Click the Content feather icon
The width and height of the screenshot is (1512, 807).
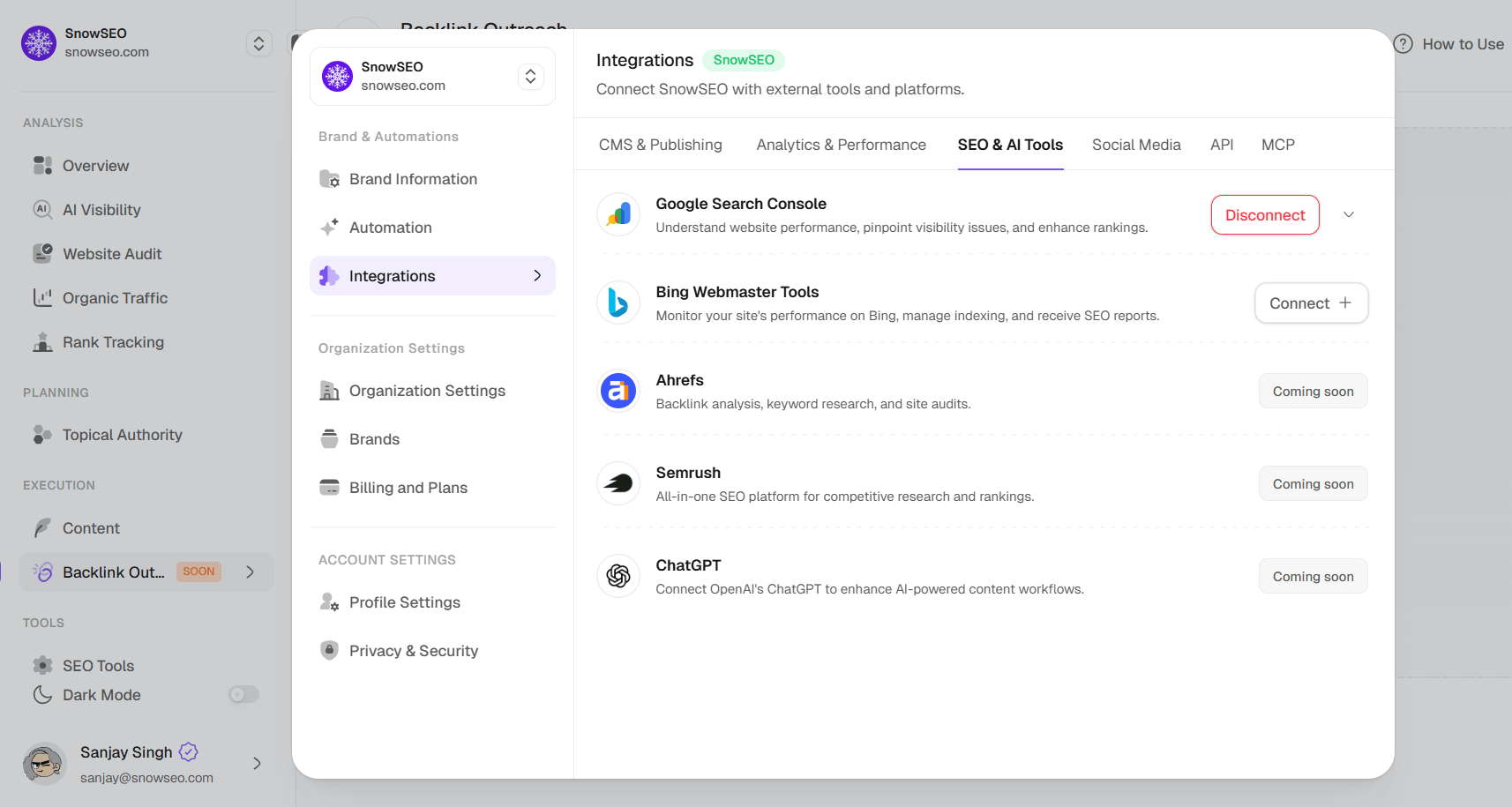pyautogui.click(x=42, y=528)
